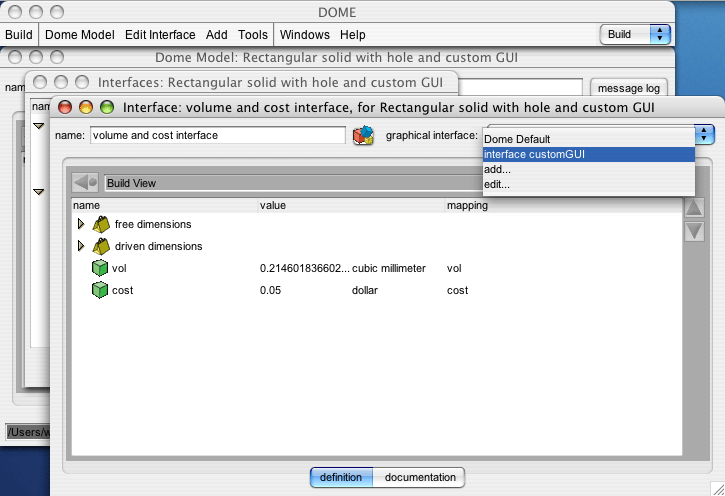The image size is (725, 496).
Task: Click the vol mapping cell
Action: pos(454,269)
